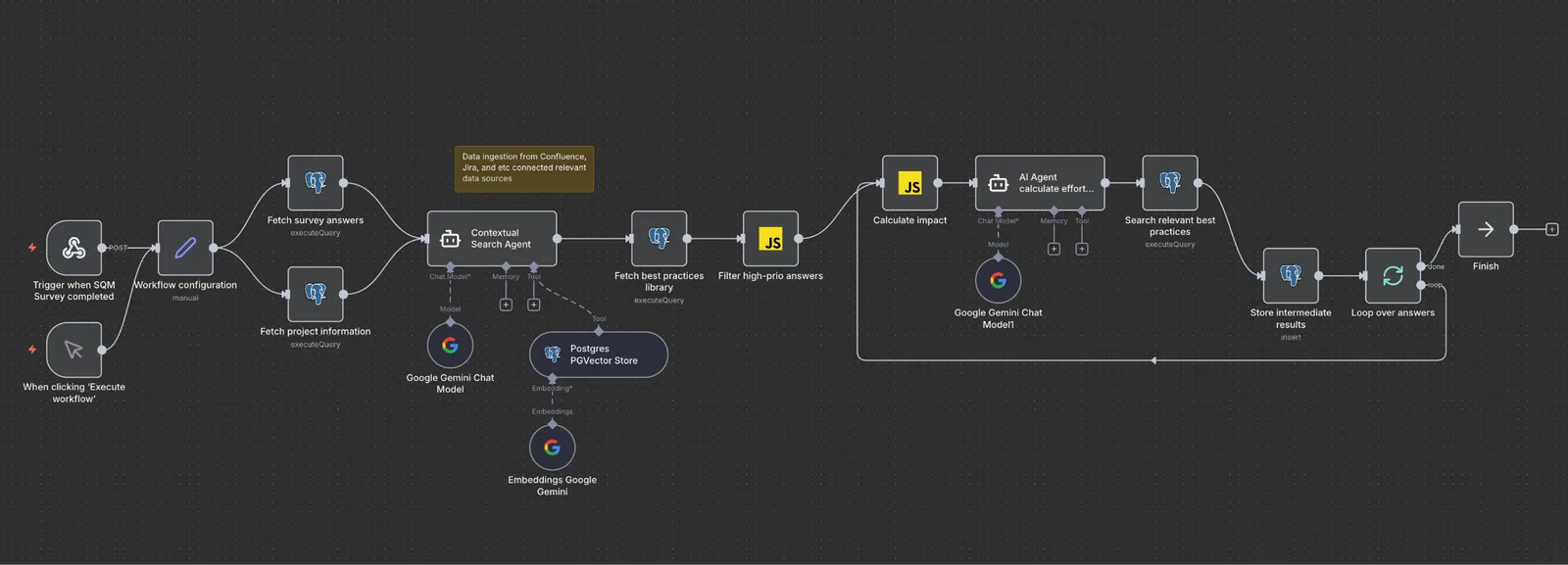Open the Contextual Search Agent node
The image size is (1568, 565).
pyautogui.click(x=492, y=238)
